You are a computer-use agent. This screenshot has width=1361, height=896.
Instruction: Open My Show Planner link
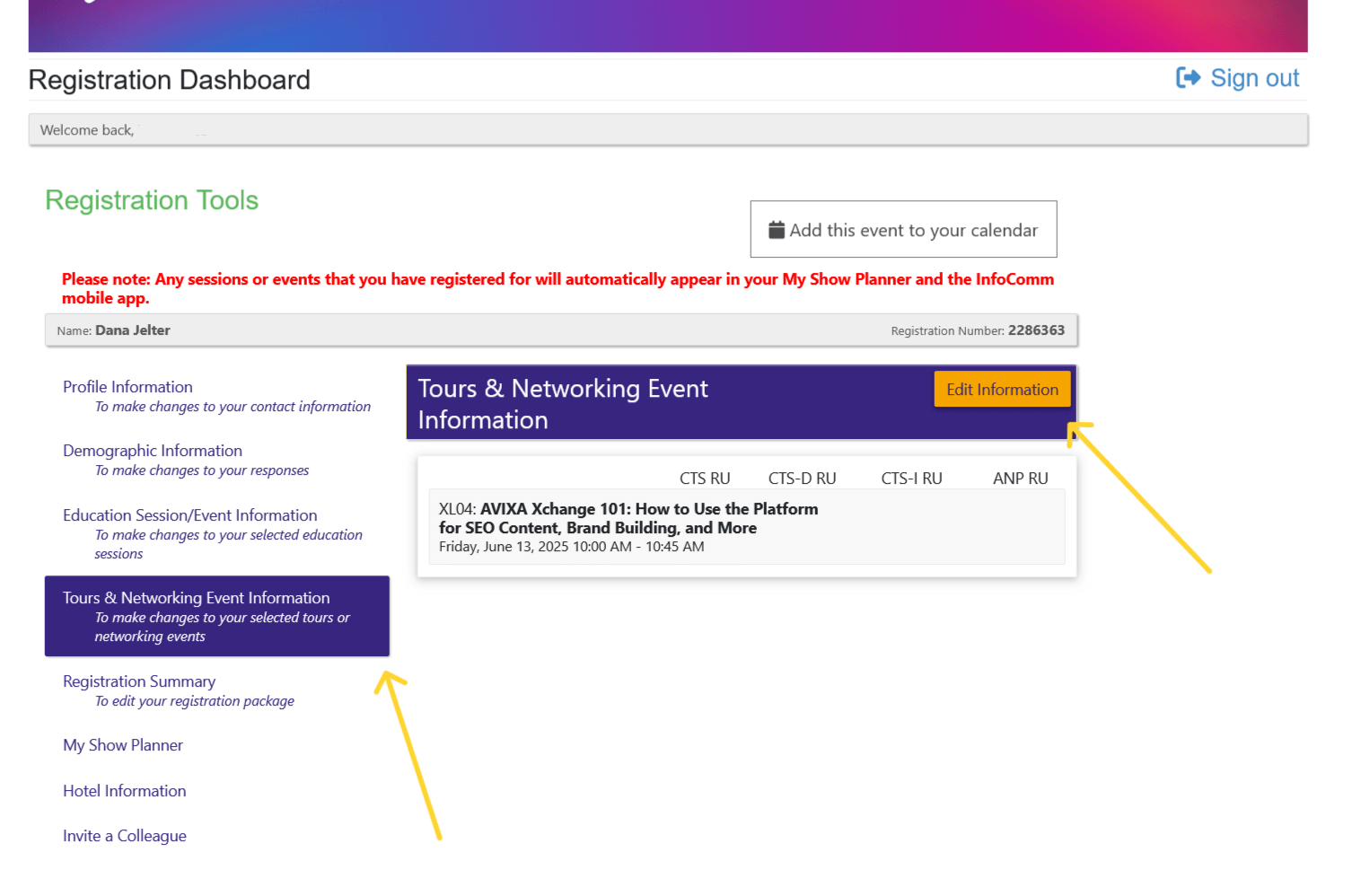point(123,745)
